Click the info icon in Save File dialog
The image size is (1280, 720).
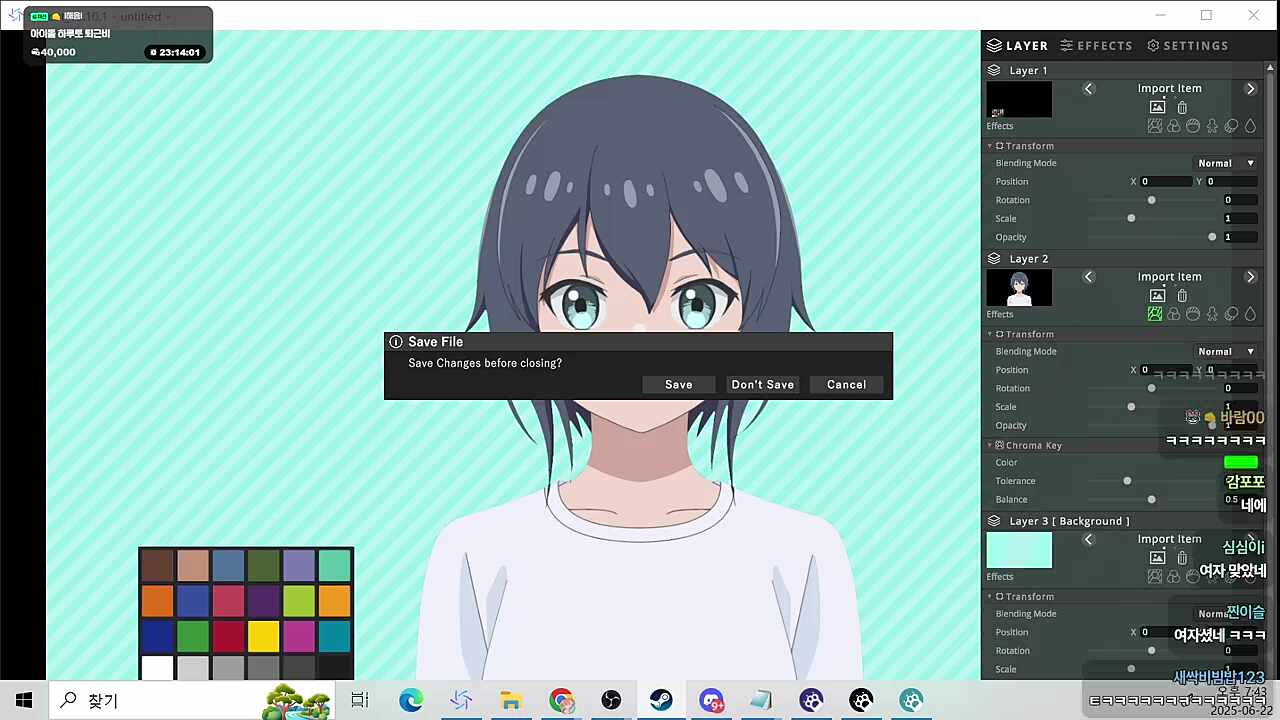[396, 342]
